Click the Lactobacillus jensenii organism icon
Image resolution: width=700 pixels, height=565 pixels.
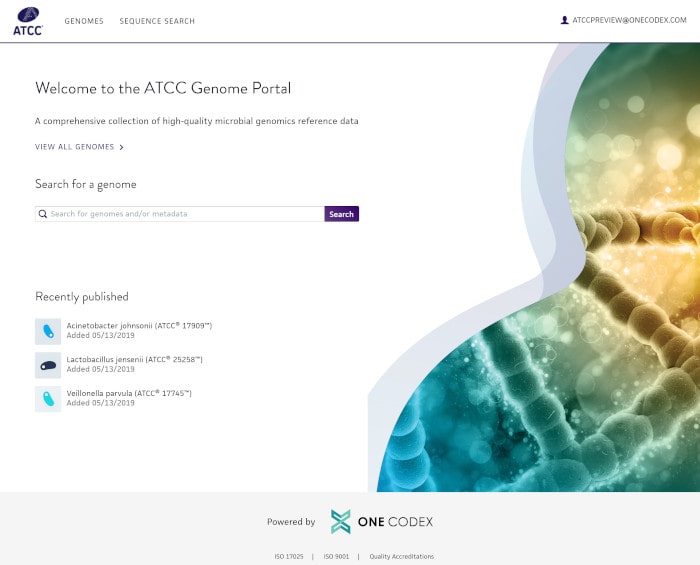click(x=48, y=365)
